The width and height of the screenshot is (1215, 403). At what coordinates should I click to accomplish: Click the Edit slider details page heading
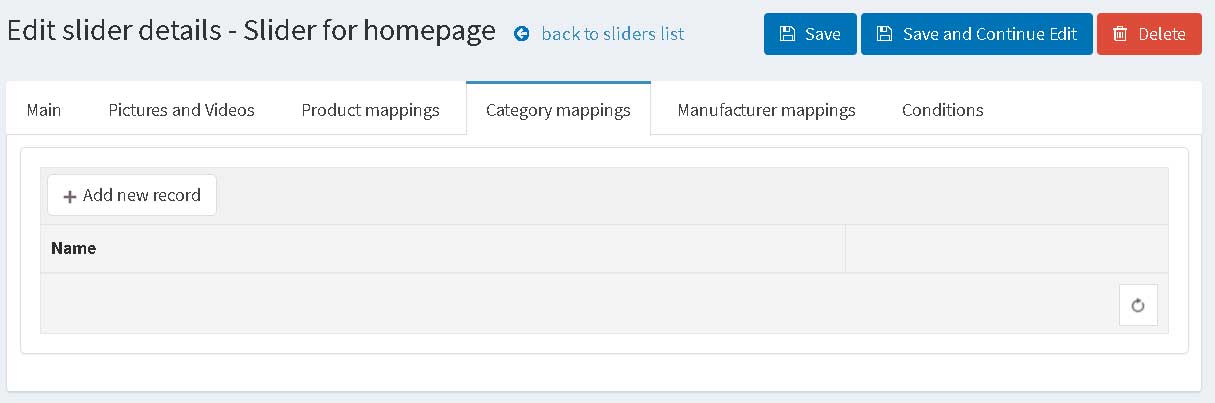[251, 31]
